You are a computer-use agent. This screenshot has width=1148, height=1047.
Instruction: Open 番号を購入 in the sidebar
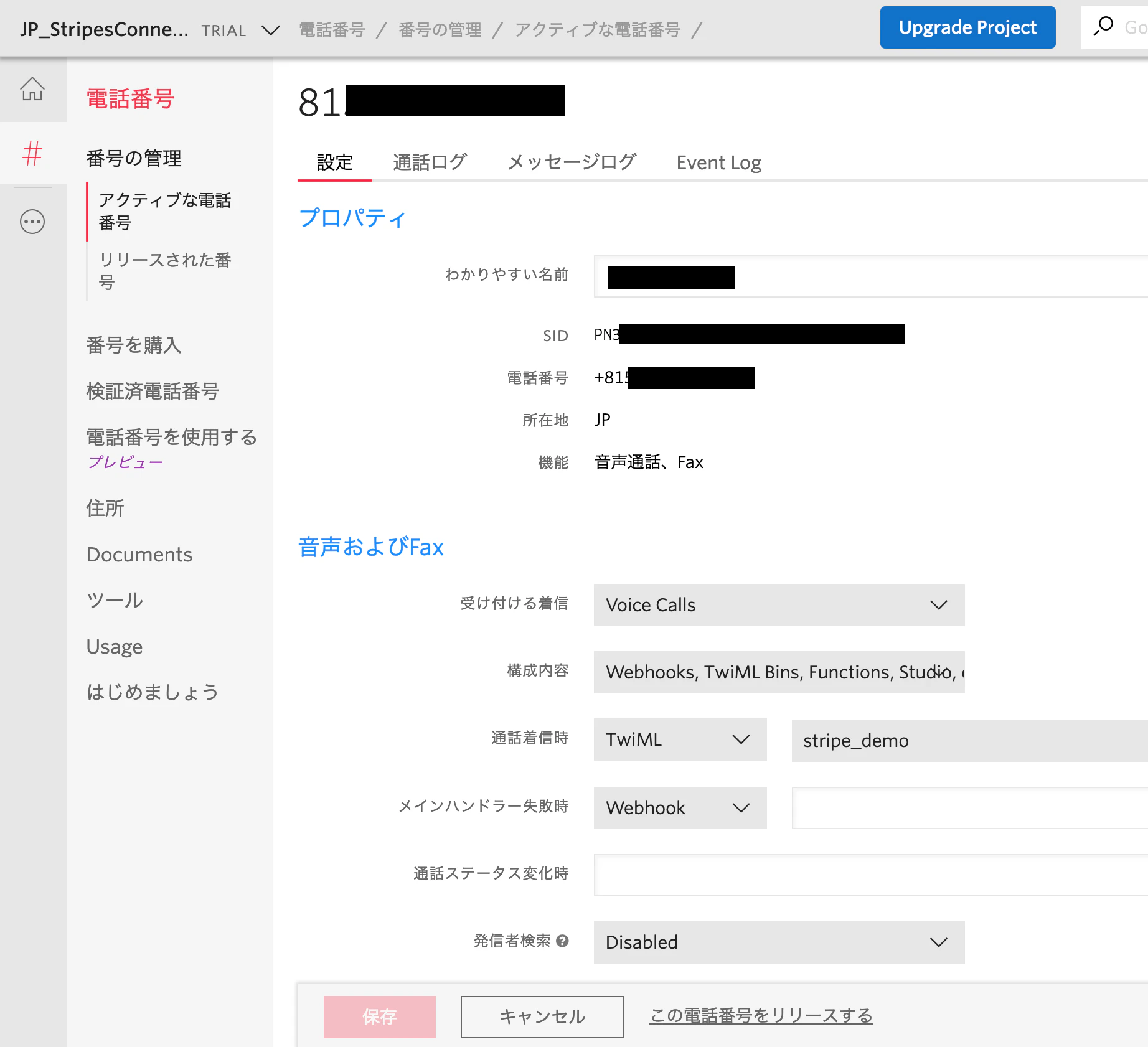[x=134, y=345]
